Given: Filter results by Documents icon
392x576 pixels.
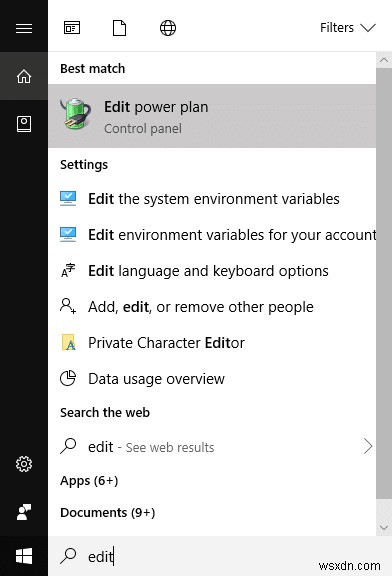Looking at the screenshot, I should coord(119,28).
